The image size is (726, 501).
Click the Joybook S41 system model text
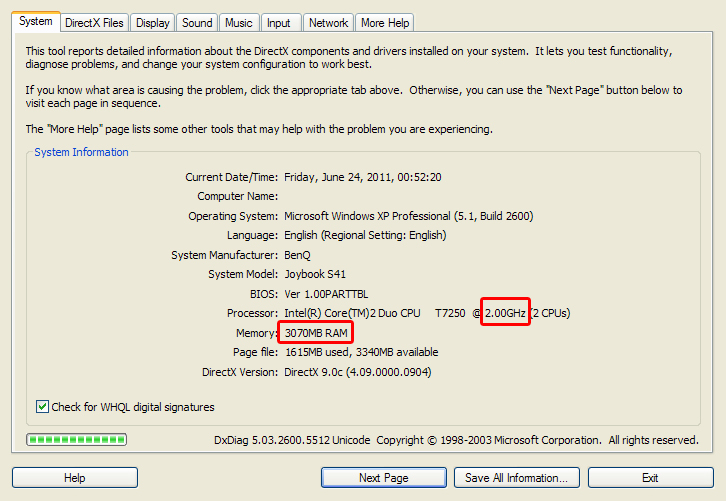coord(317,274)
